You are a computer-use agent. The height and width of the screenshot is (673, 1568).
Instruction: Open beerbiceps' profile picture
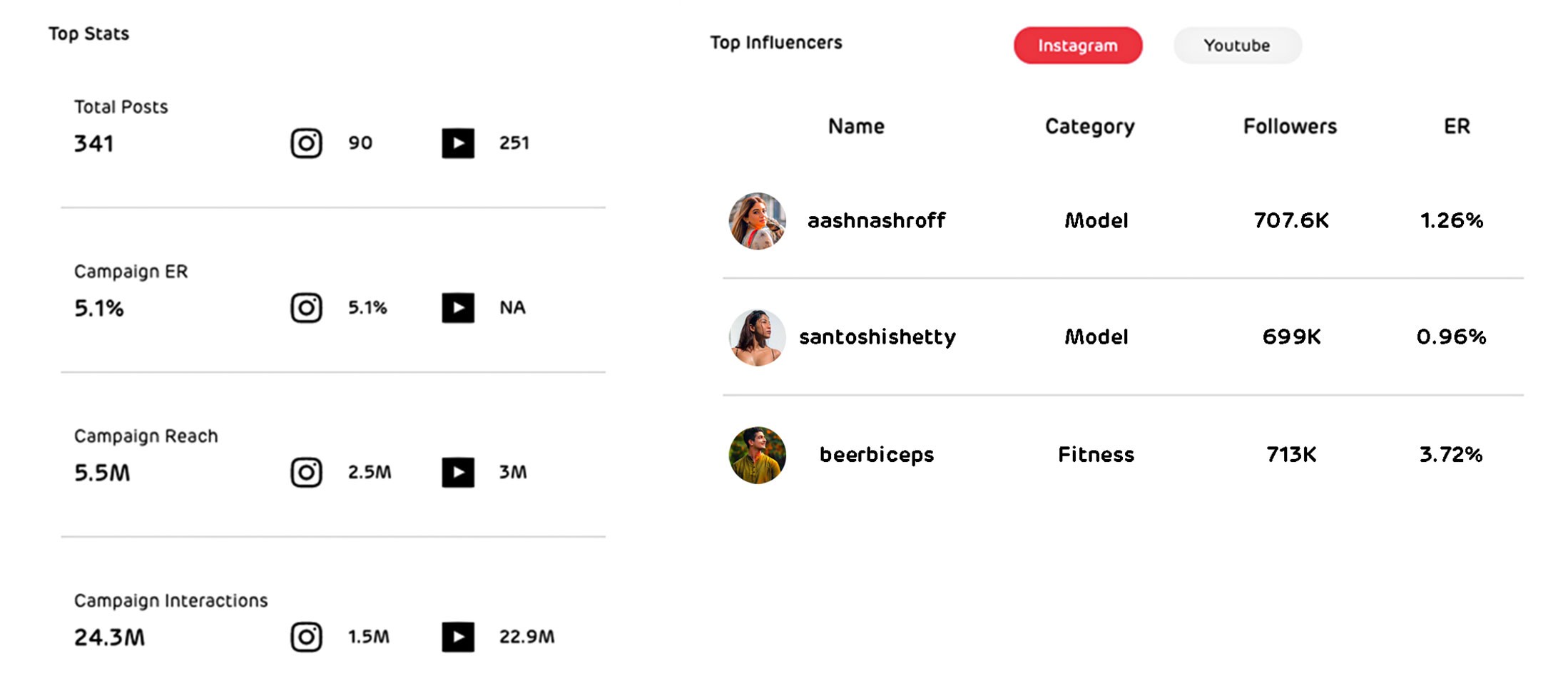[757, 455]
